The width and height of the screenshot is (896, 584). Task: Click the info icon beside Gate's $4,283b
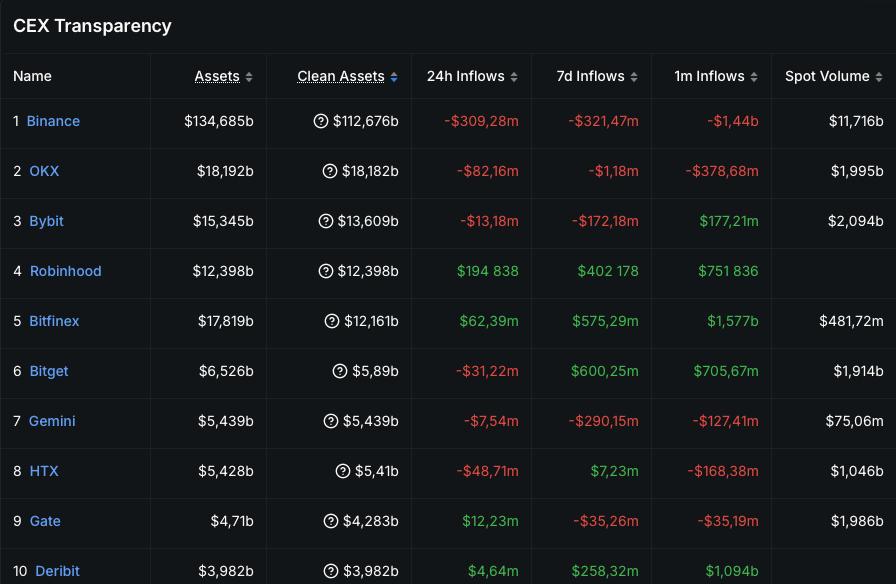[331, 521]
